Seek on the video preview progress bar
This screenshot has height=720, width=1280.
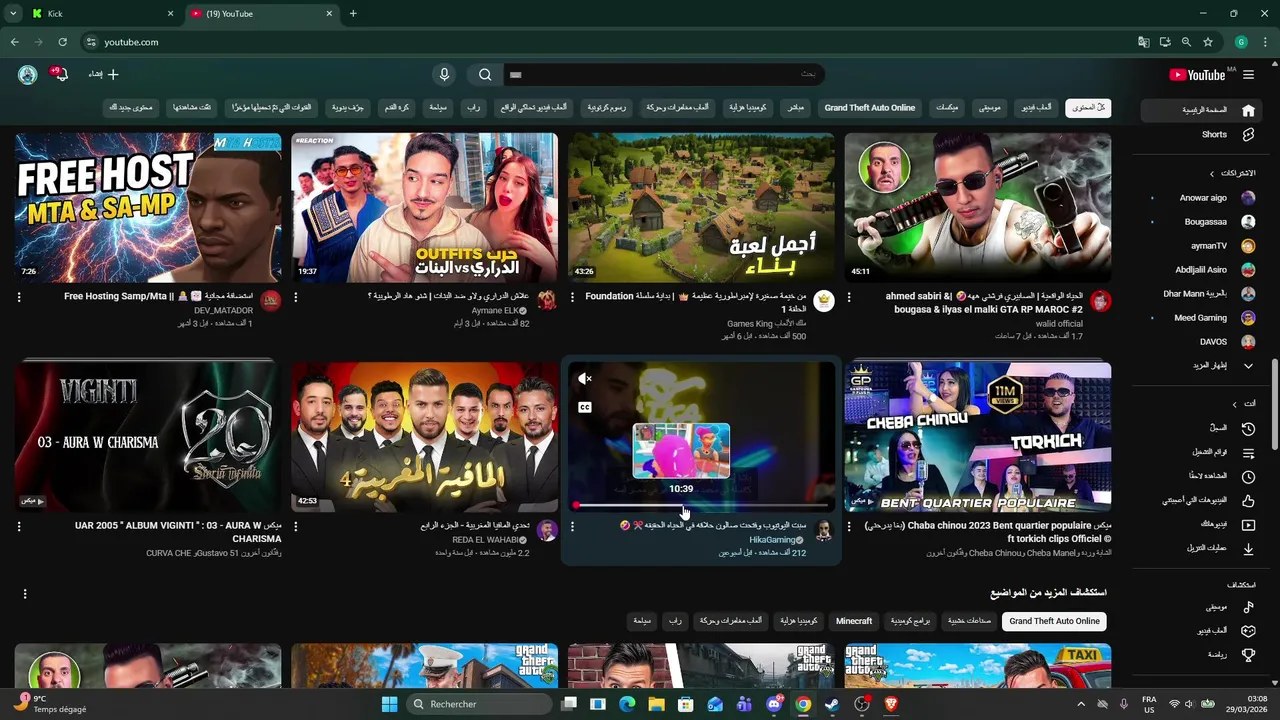[701, 505]
